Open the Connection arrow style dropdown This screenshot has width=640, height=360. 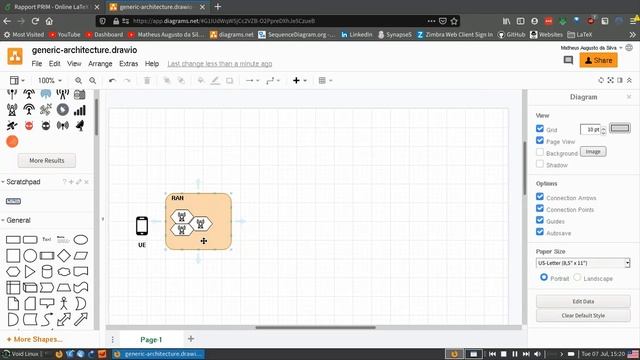pos(252,81)
